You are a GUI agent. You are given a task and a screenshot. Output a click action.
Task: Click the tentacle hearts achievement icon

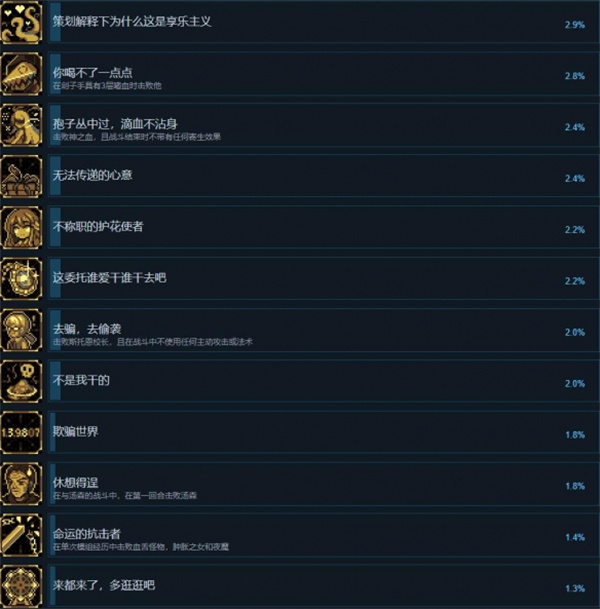click(x=21, y=22)
